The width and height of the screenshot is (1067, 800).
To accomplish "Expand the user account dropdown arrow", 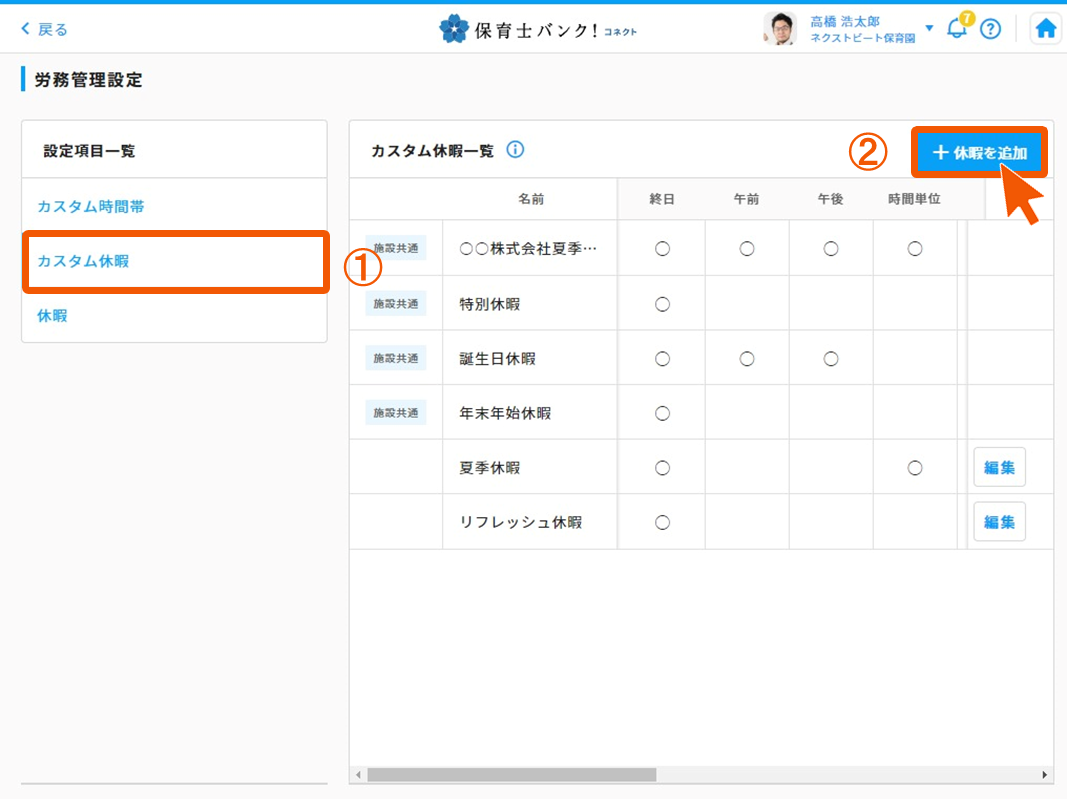I will [x=929, y=28].
